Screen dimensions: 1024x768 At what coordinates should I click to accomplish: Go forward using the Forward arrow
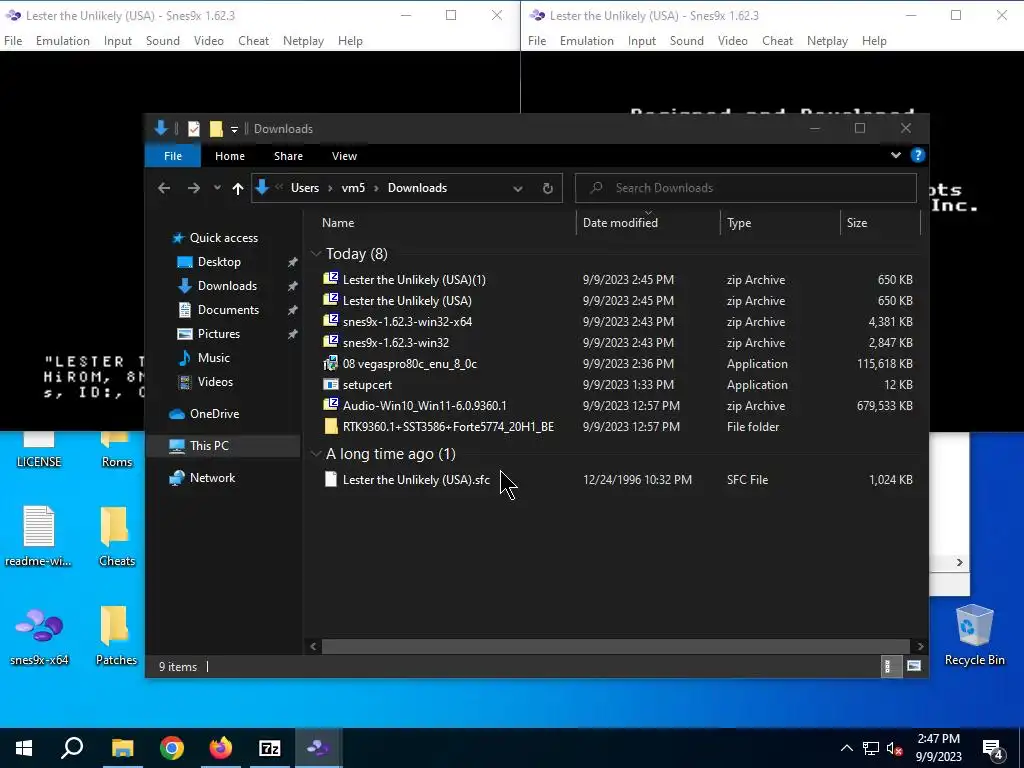coord(193,188)
